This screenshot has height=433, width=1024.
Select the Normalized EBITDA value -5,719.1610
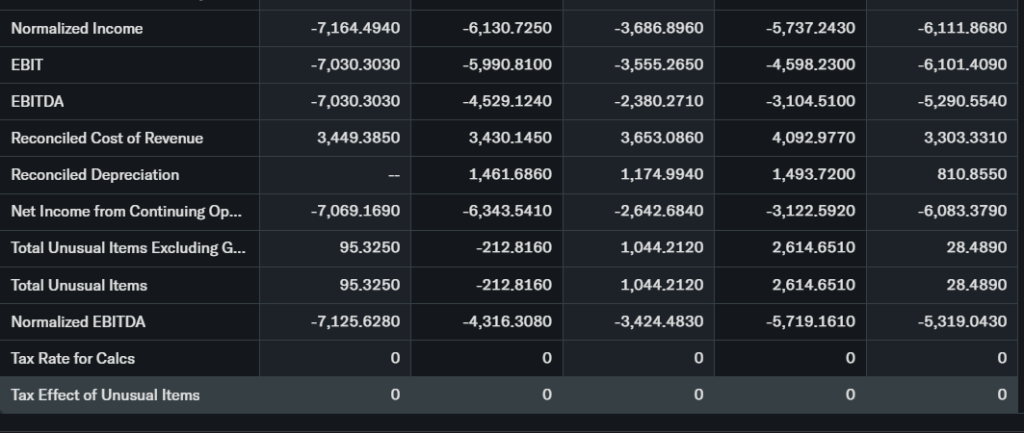point(811,322)
